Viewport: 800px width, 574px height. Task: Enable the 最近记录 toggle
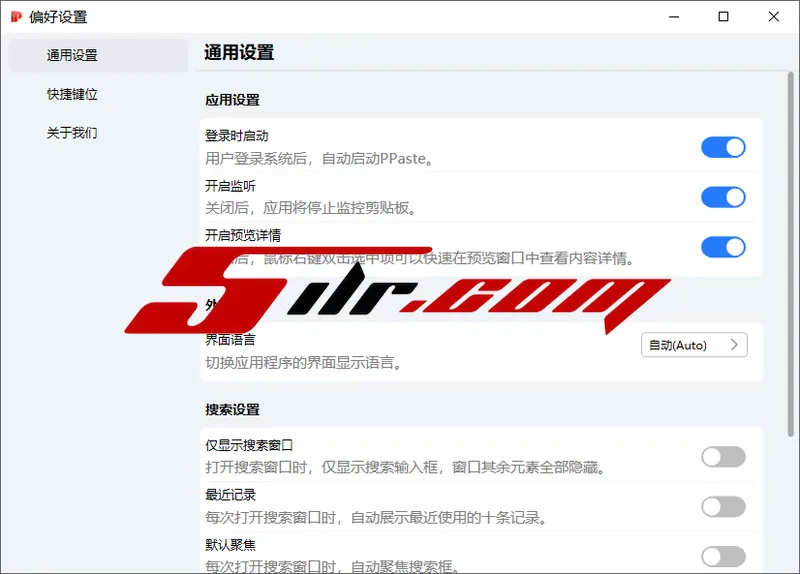pyautogui.click(x=723, y=507)
